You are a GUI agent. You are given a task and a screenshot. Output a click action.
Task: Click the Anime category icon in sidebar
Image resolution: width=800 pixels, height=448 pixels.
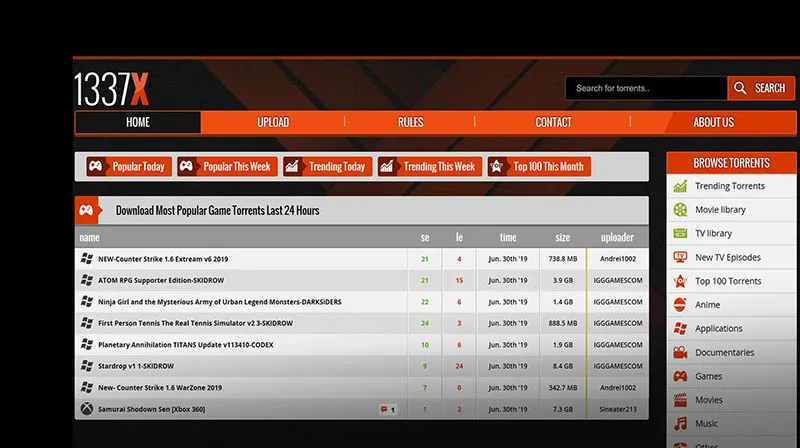(680, 305)
